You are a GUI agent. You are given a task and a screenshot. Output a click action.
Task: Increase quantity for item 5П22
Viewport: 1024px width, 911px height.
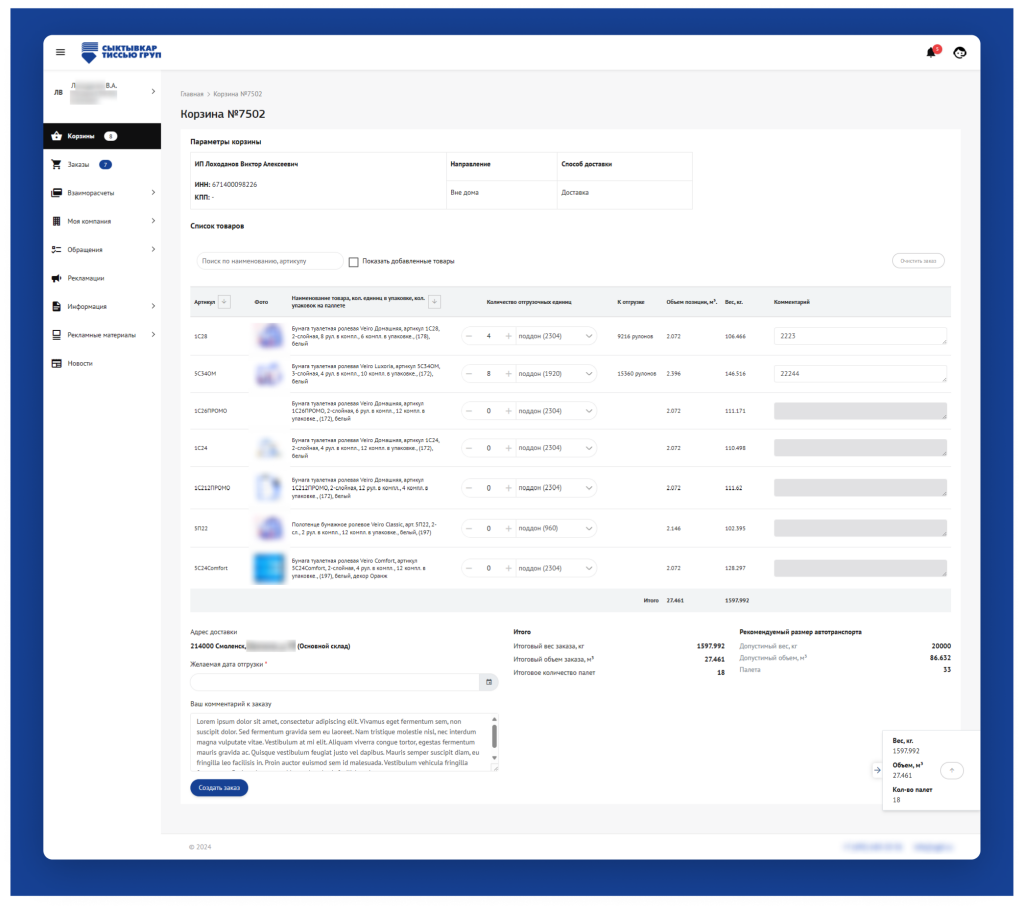pos(508,529)
